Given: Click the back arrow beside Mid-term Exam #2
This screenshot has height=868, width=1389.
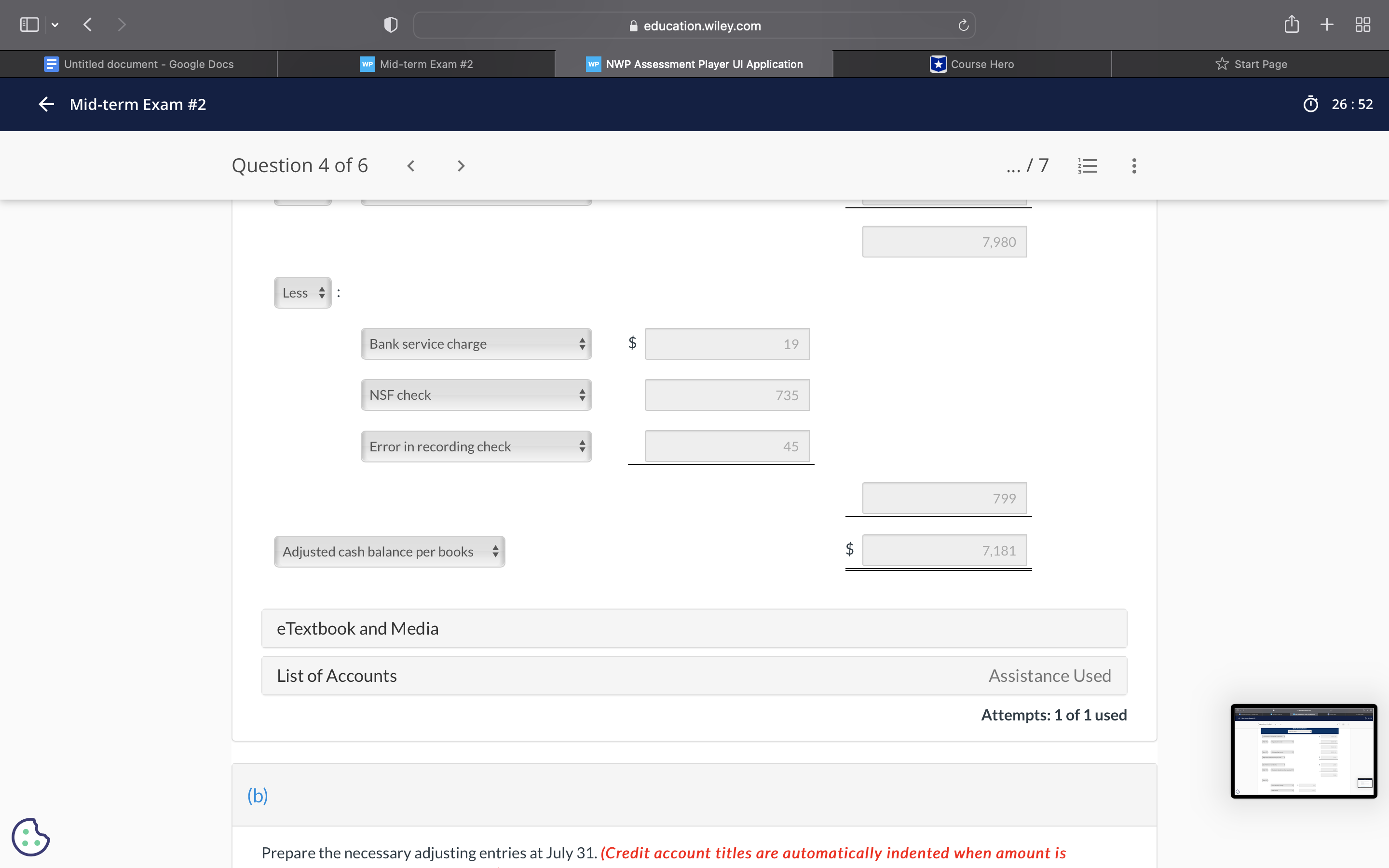Looking at the screenshot, I should tap(46, 104).
